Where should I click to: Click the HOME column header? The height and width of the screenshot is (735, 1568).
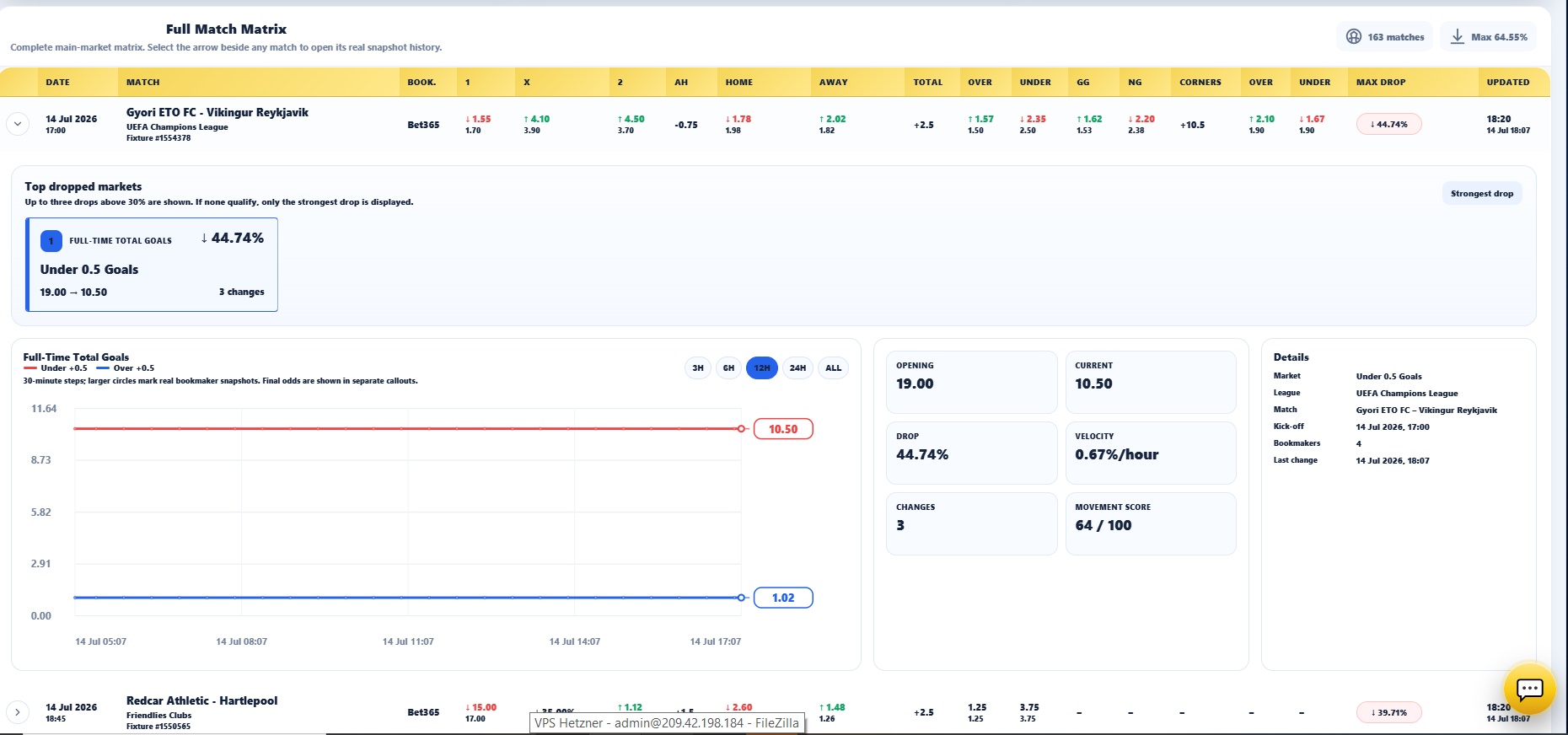(x=739, y=83)
